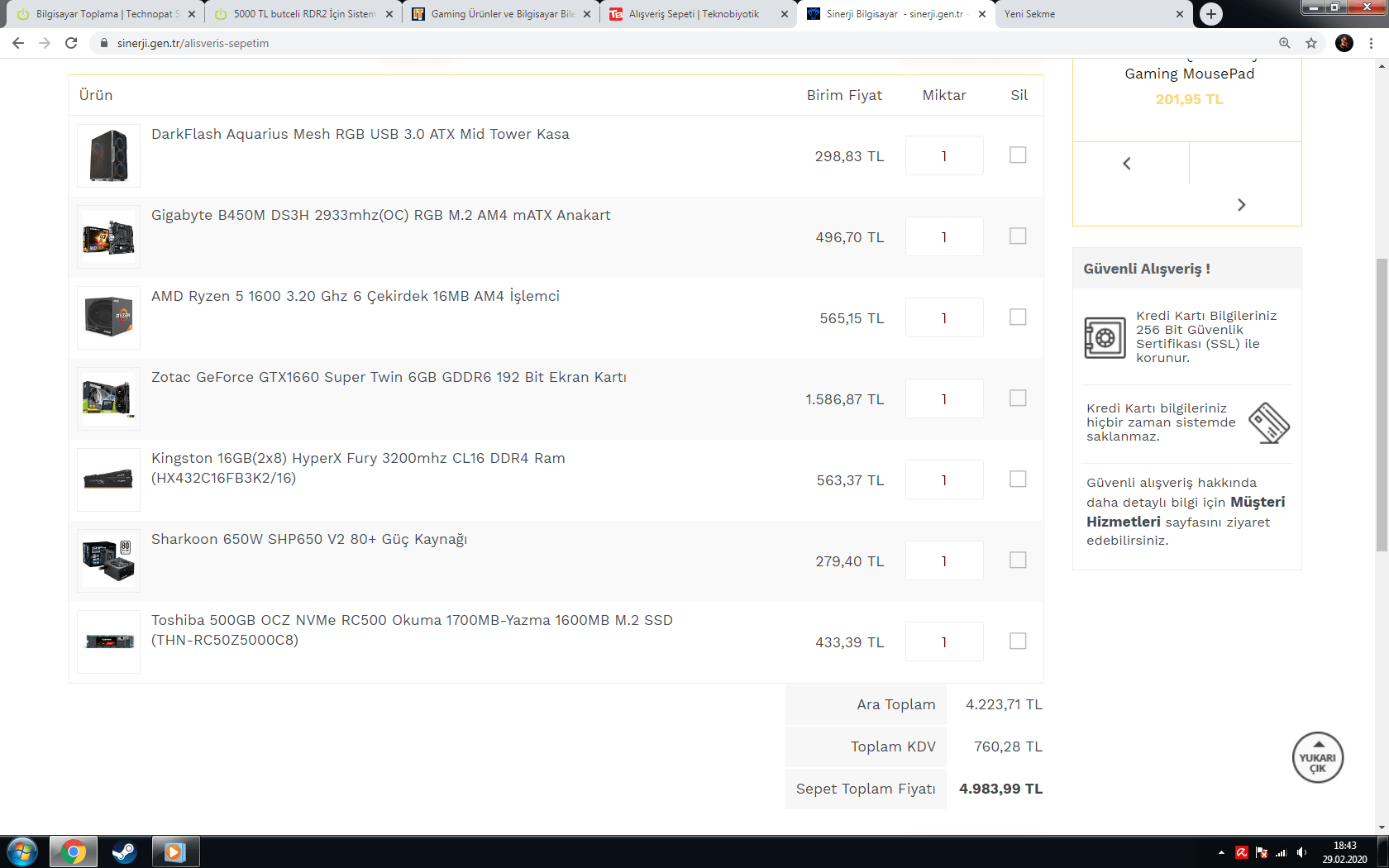The width and height of the screenshot is (1389, 868).
Task: Open Gigabyte B450M motherboard thumbnail
Action: 108,236
